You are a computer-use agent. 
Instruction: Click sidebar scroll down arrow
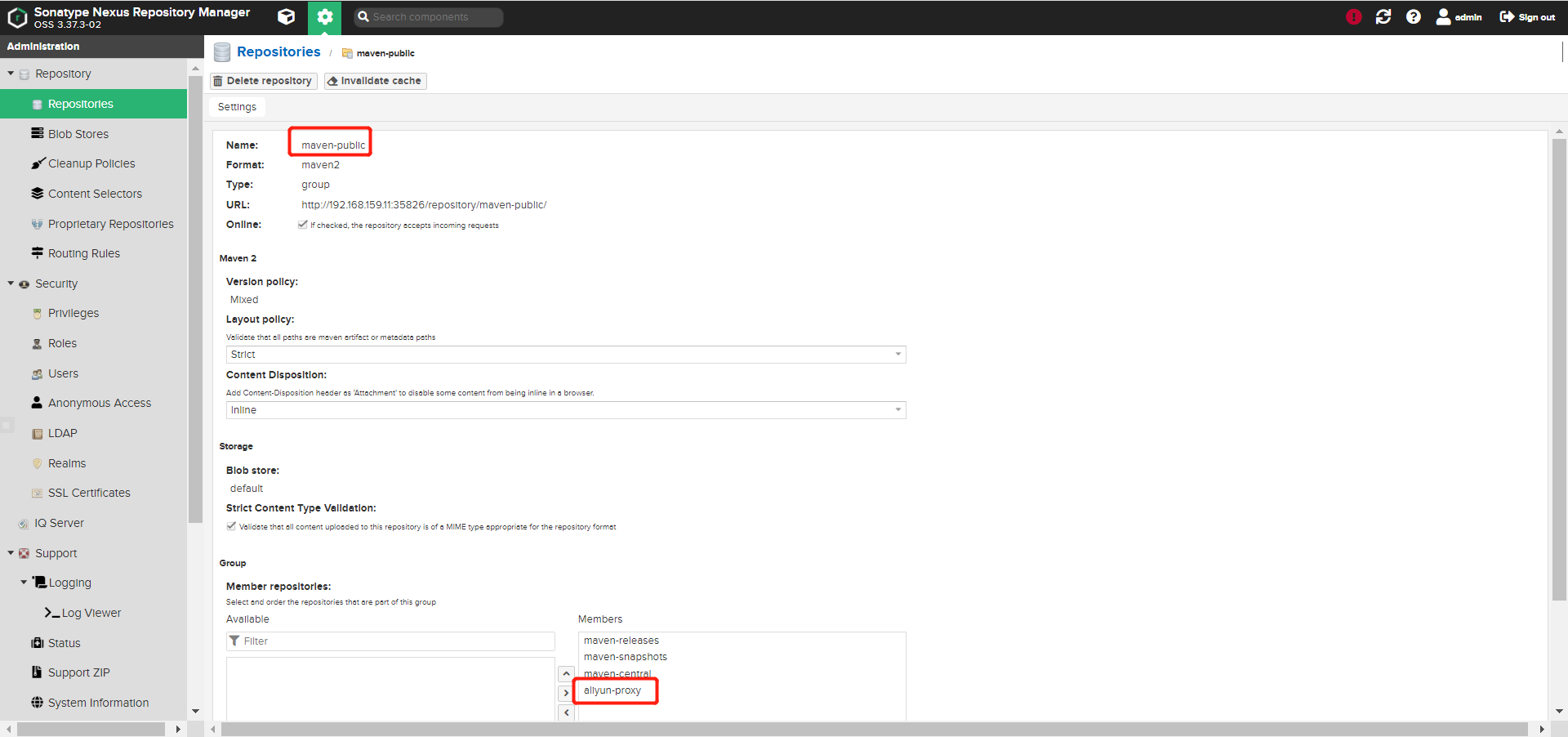pos(195,712)
